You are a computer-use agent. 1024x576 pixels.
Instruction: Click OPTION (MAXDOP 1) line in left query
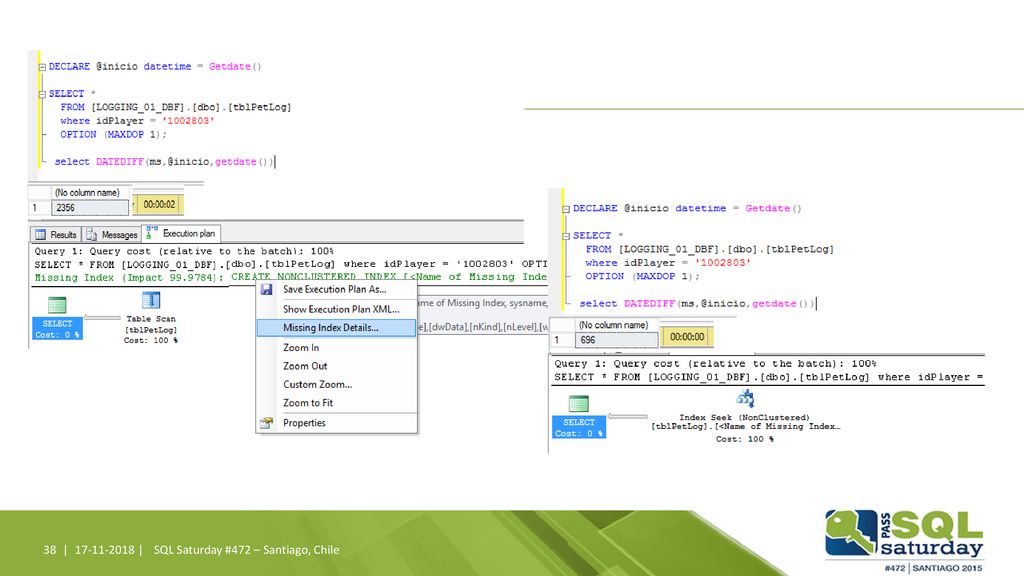point(113,135)
